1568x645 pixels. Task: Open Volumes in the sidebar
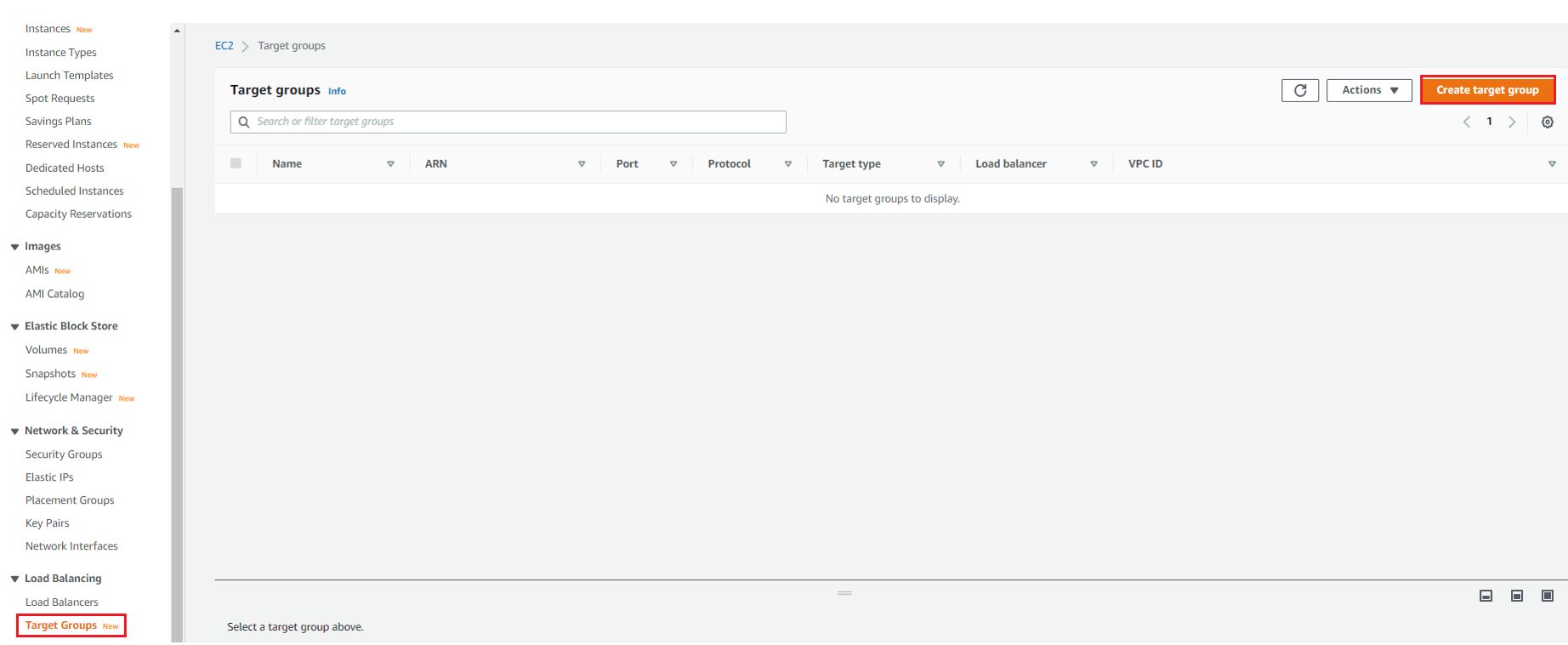(46, 351)
